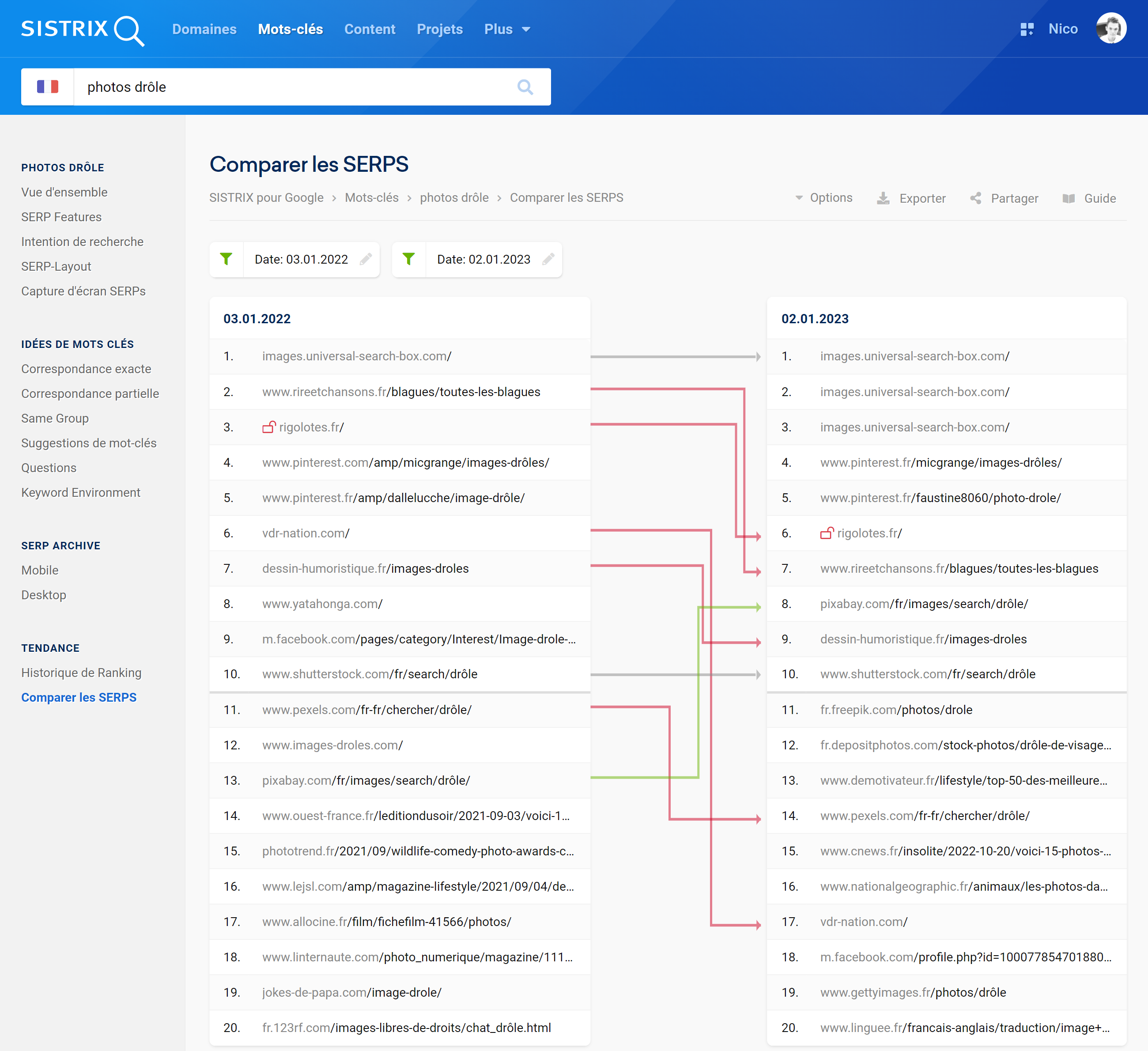1148x1051 pixels.
Task: Open Mobile SERP archive
Action: tap(40, 570)
